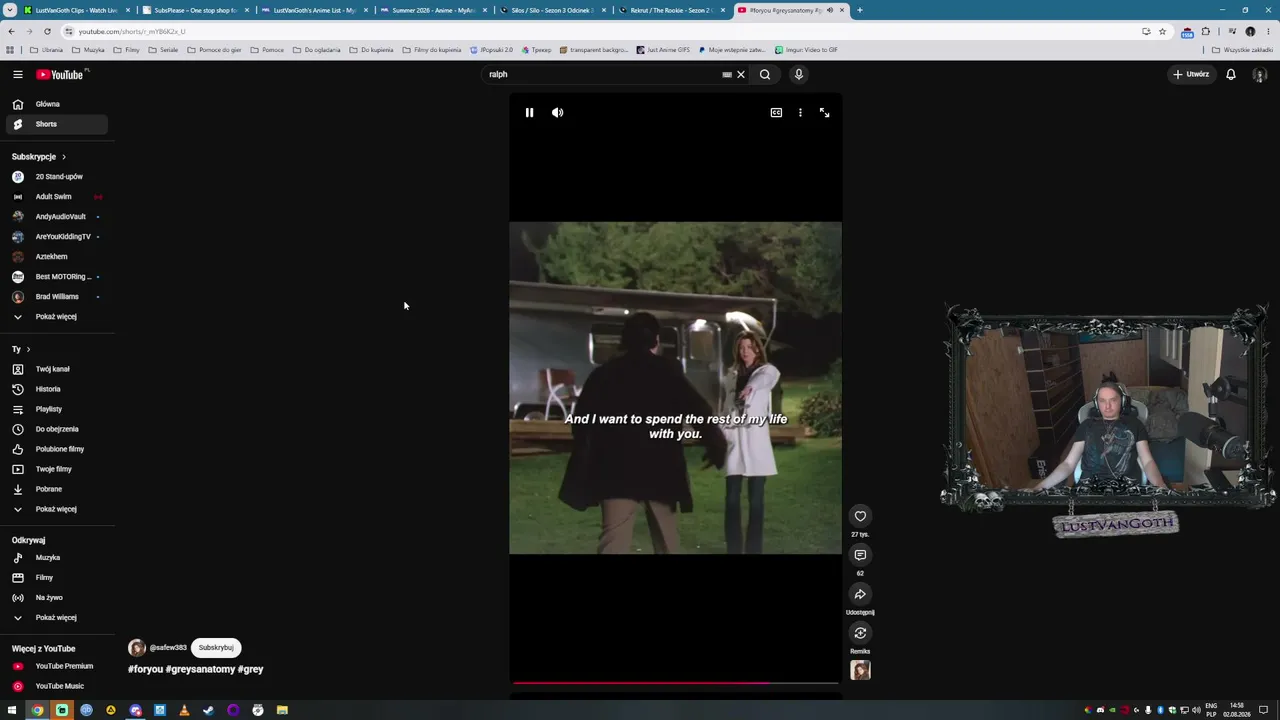Open Do obejrzenia watch later

click(x=57, y=429)
